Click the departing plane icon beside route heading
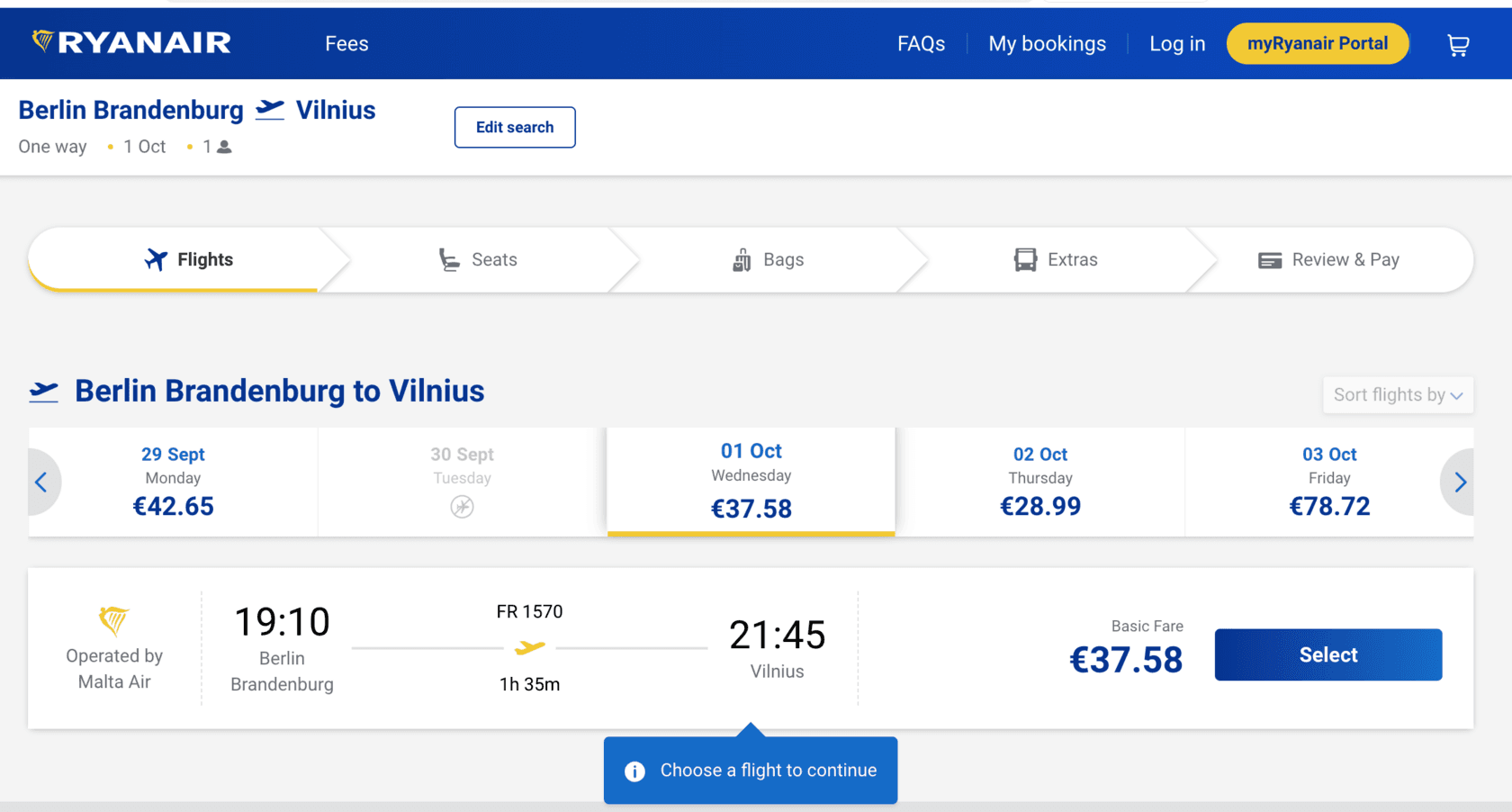 (44, 392)
